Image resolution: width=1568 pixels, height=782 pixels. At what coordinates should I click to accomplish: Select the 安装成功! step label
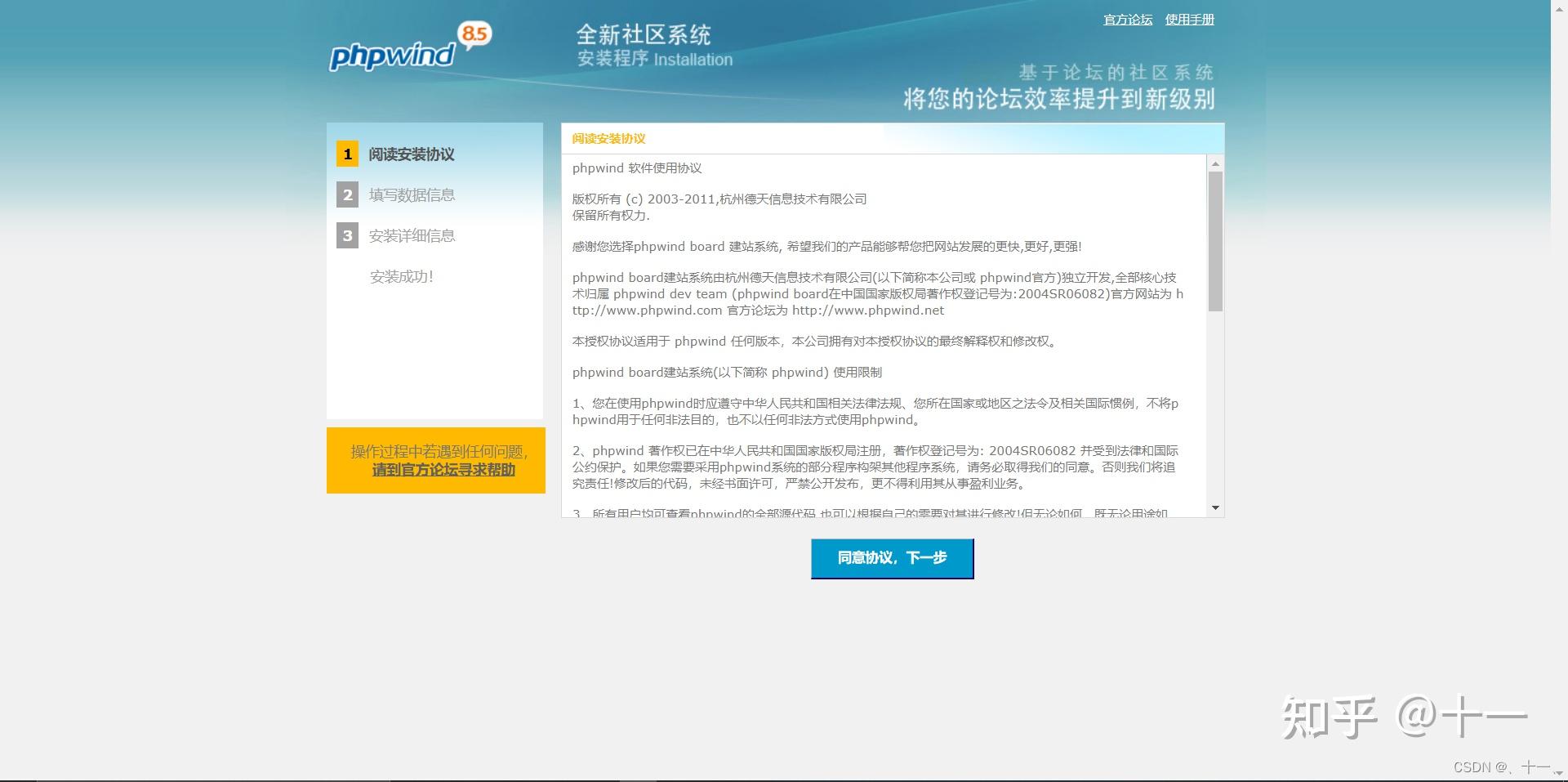tap(402, 276)
